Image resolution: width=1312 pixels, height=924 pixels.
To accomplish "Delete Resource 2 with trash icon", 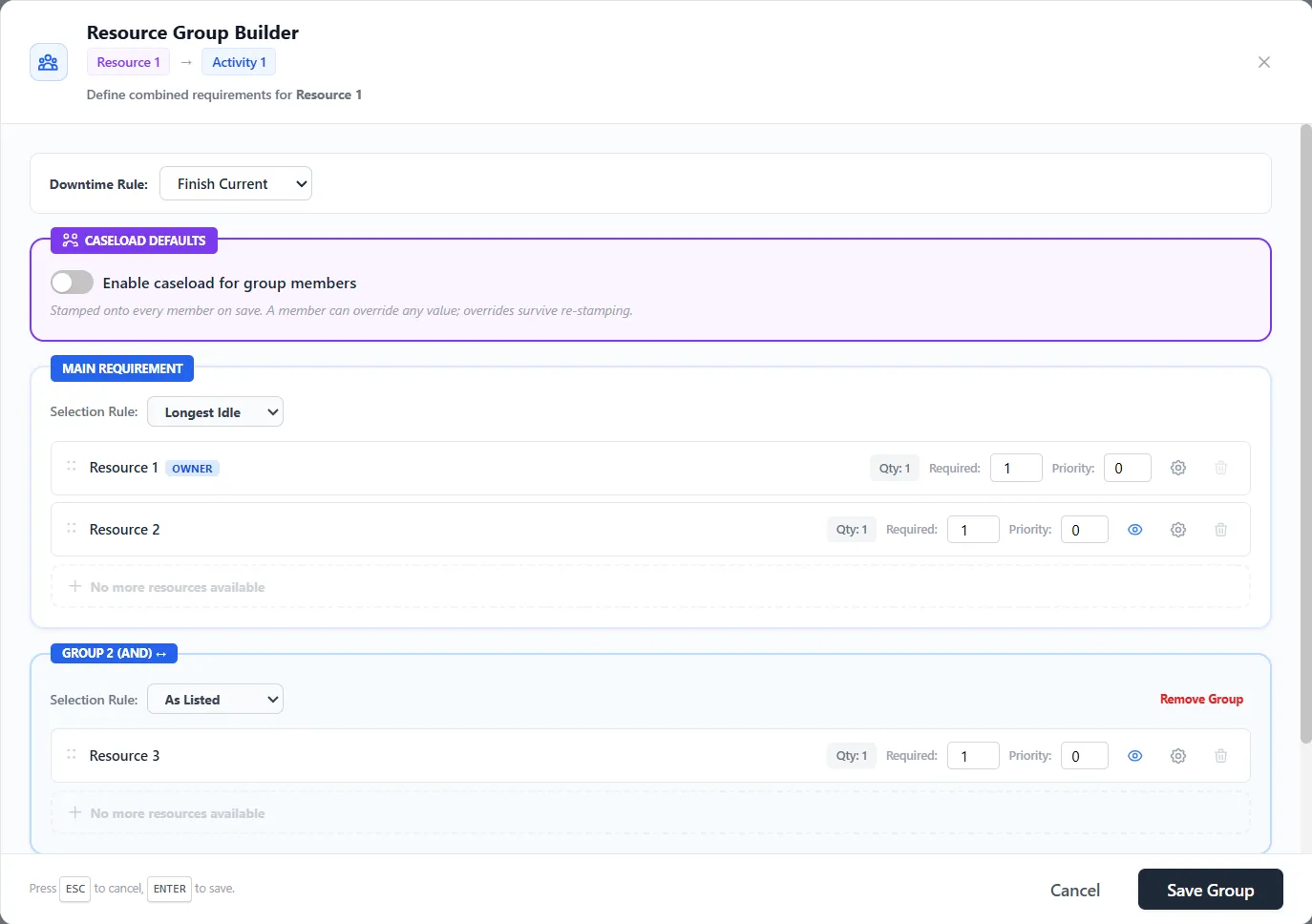I will (1220, 530).
